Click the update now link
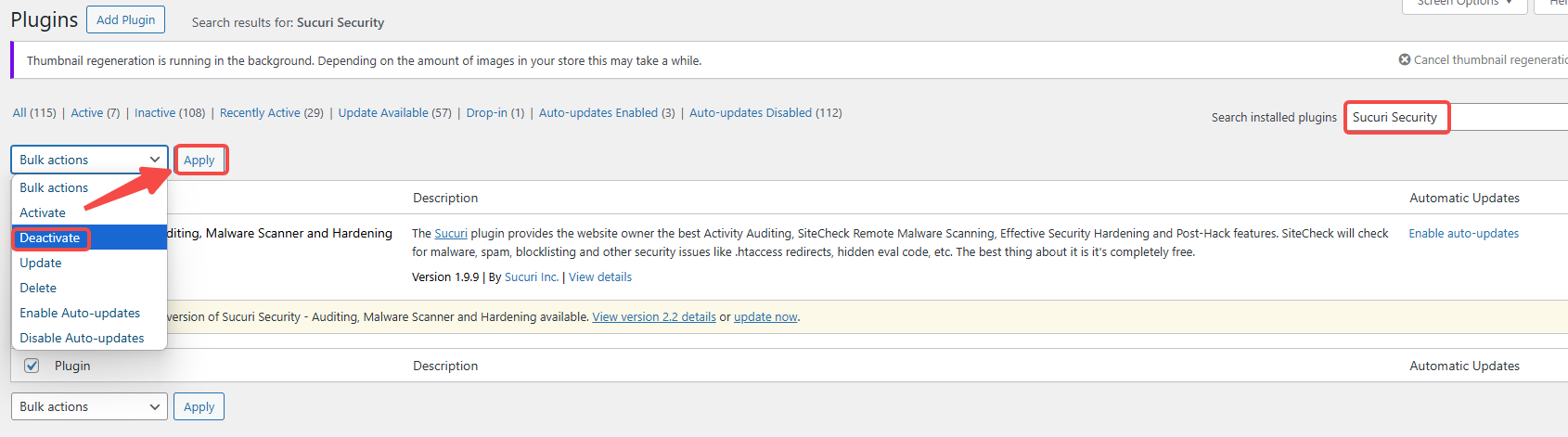This screenshot has width=1568, height=437. coord(765,317)
